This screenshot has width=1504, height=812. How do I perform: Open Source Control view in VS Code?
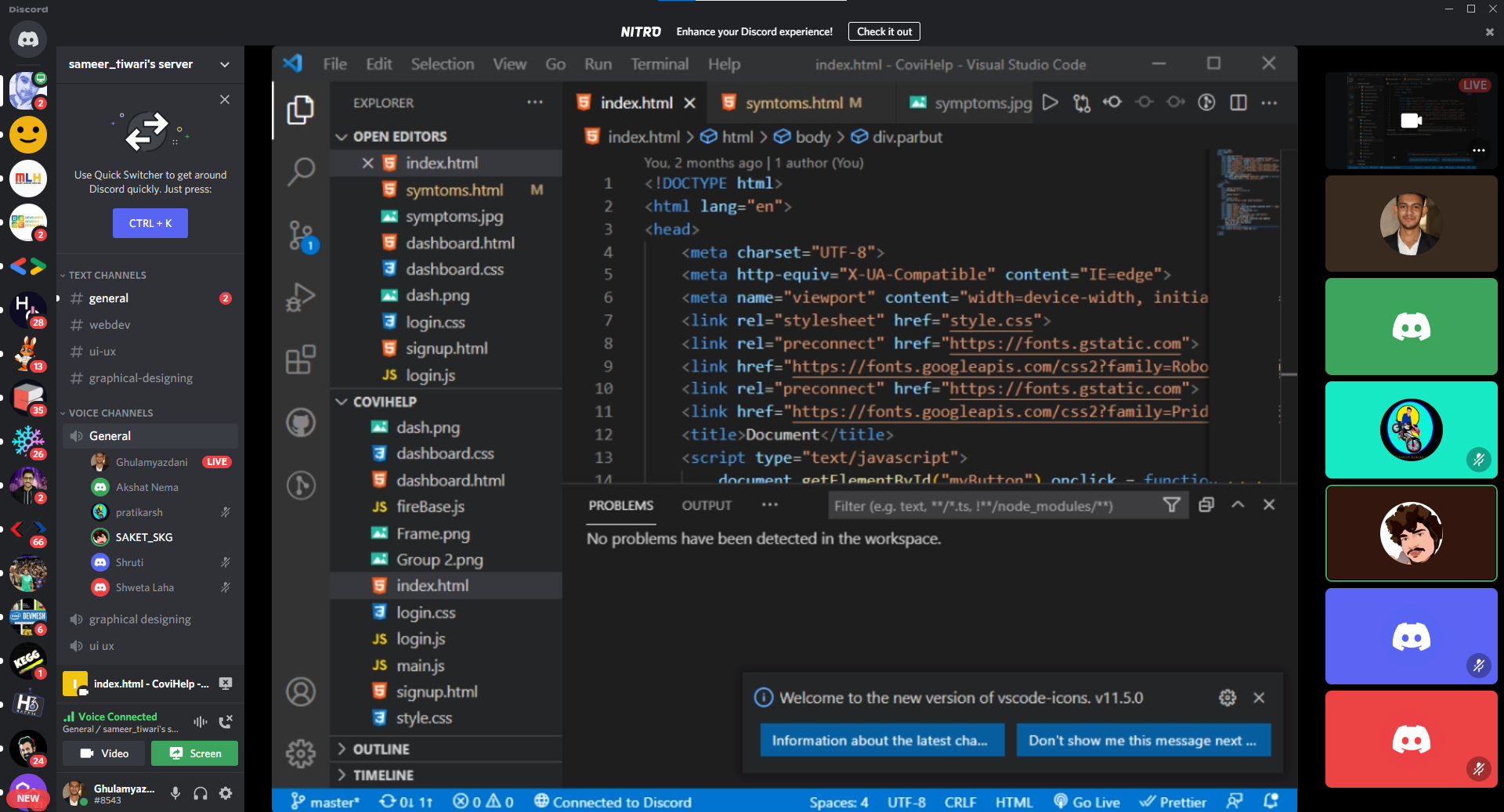[302, 235]
